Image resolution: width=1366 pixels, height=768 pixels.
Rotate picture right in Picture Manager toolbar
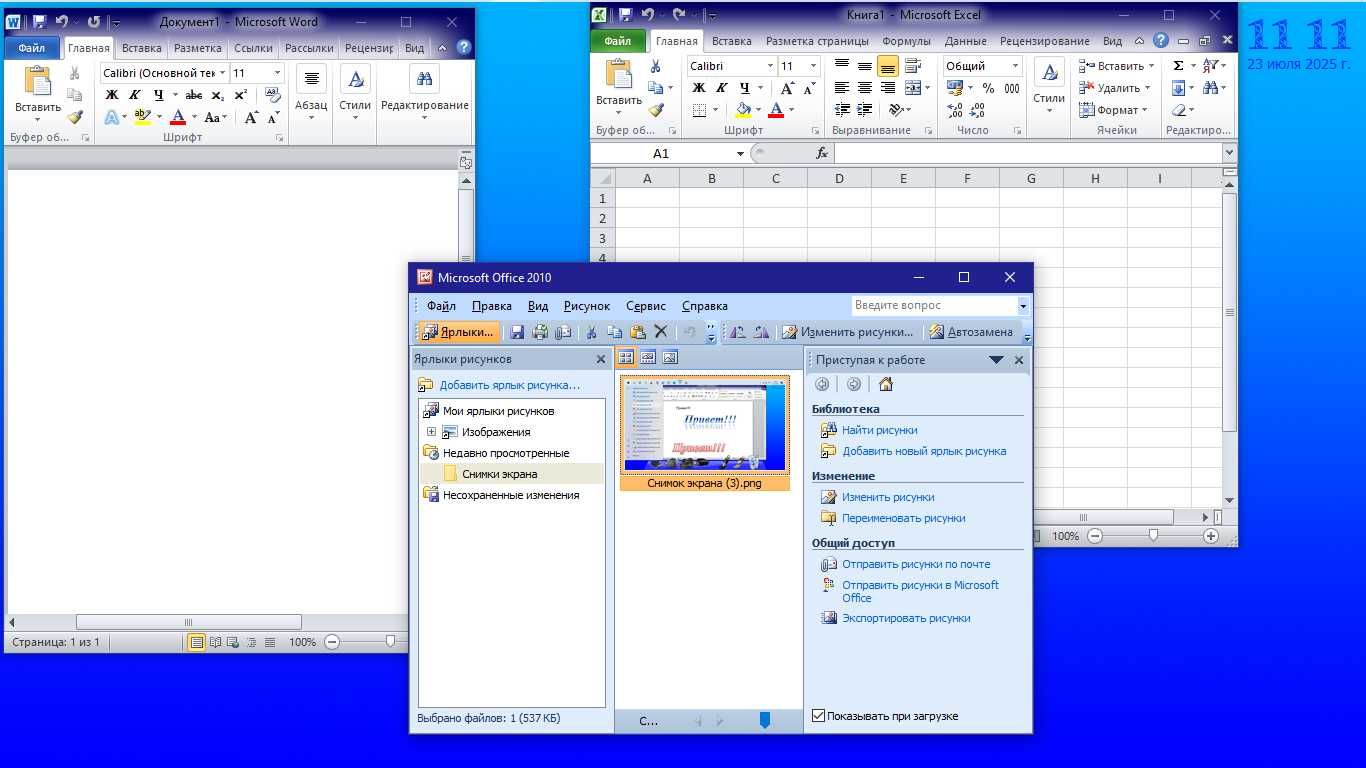point(762,332)
